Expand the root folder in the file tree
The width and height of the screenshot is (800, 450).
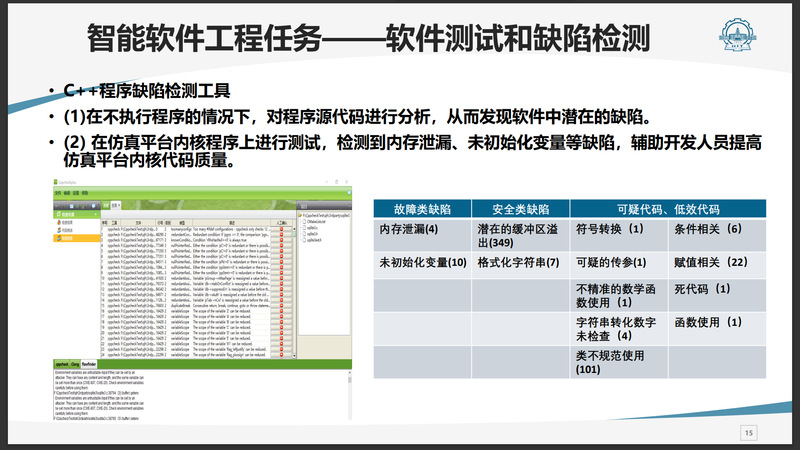point(299,214)
